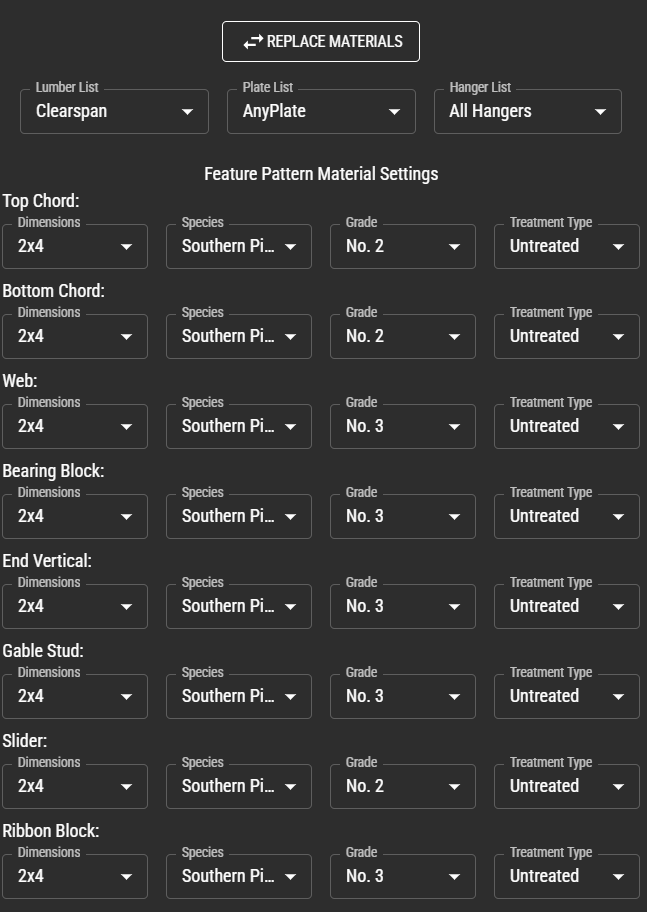647x912 pixels.
Task: Select Bottom Chord Species dropdown
Action: click(x=239, y=336)
